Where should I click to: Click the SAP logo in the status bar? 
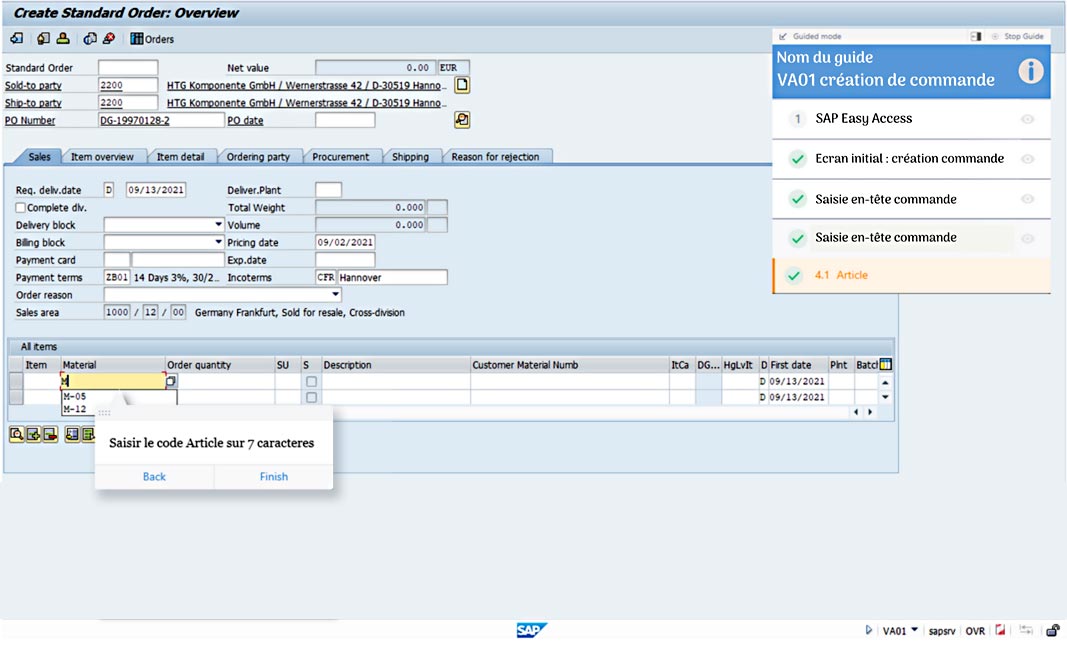[531, 630]
